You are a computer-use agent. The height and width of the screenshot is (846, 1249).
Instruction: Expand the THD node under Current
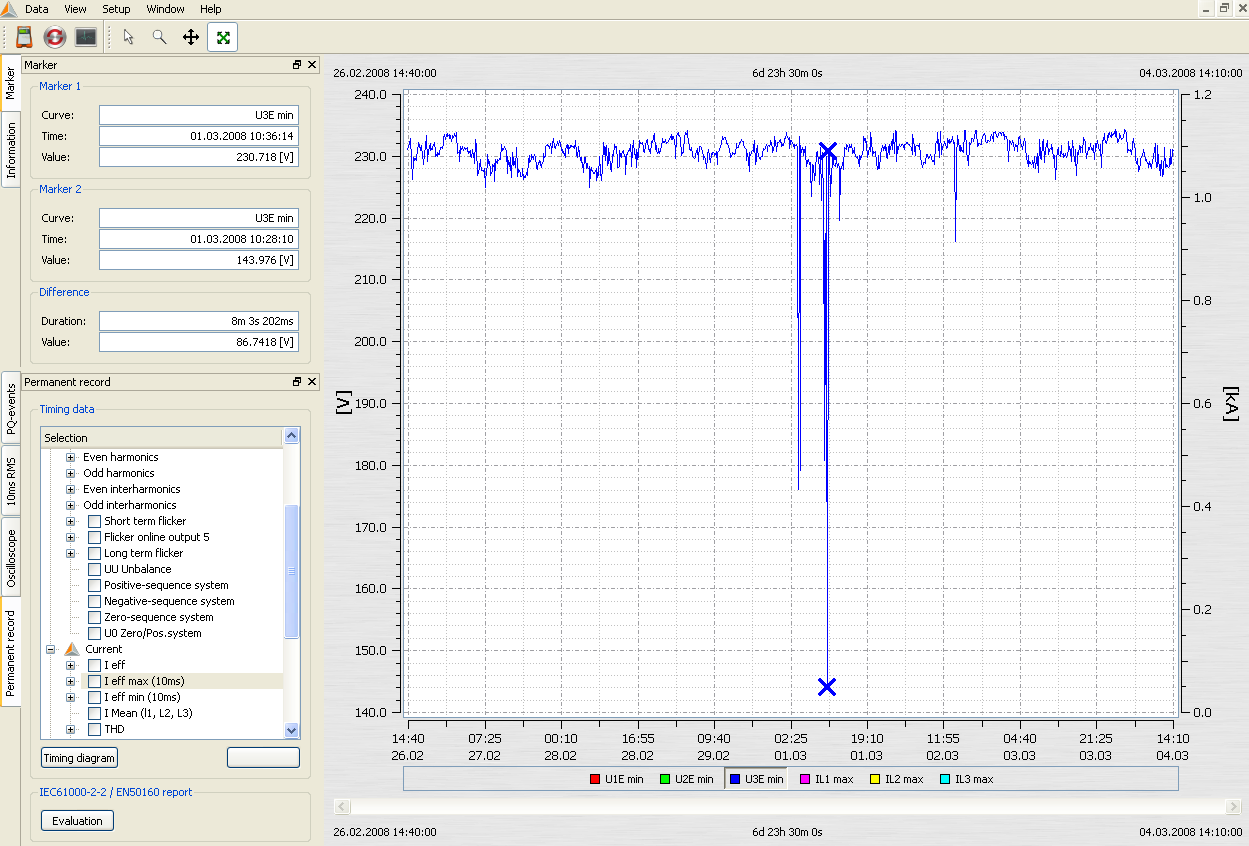71,729
